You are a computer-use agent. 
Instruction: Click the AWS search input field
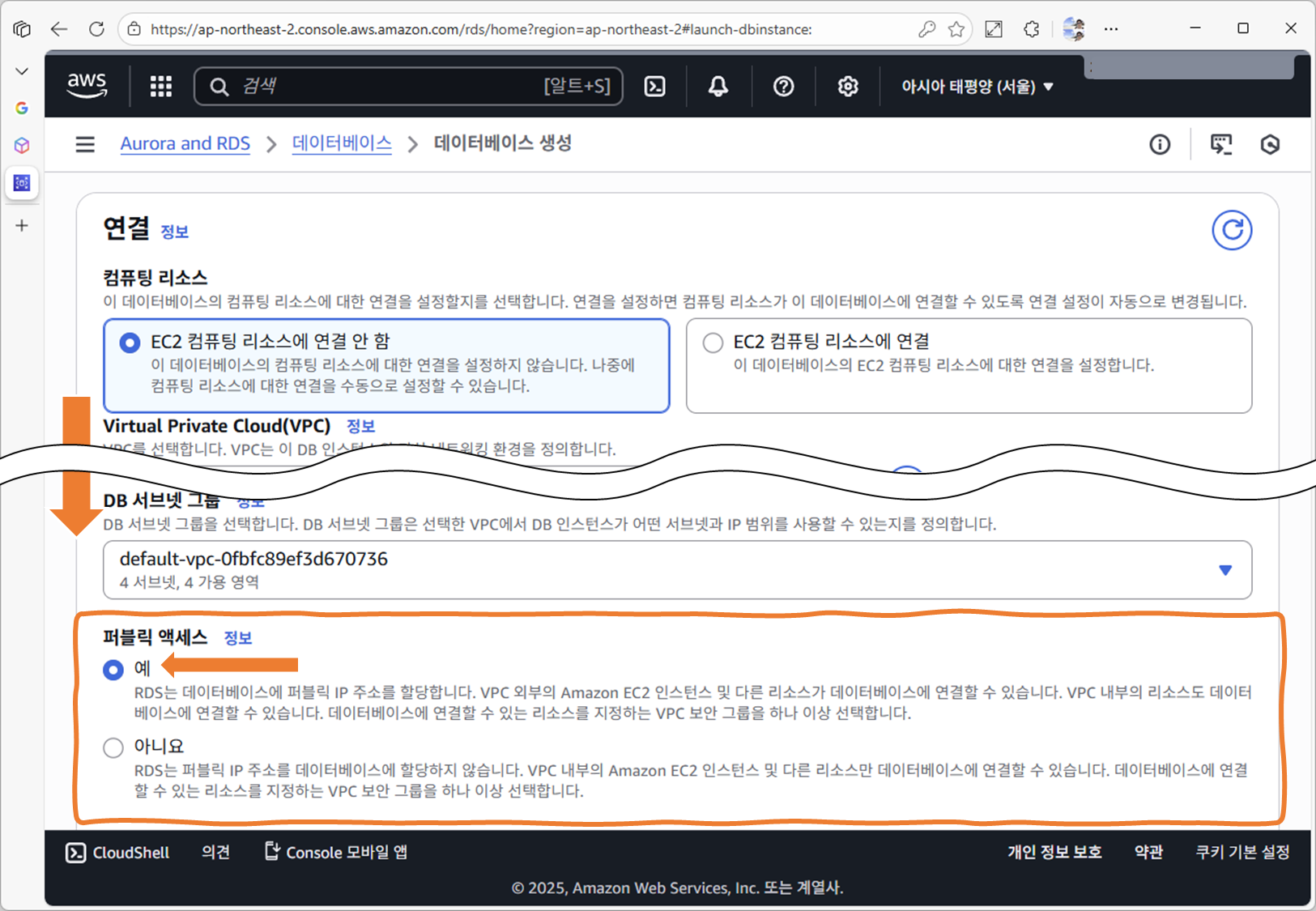click(408, 86)
